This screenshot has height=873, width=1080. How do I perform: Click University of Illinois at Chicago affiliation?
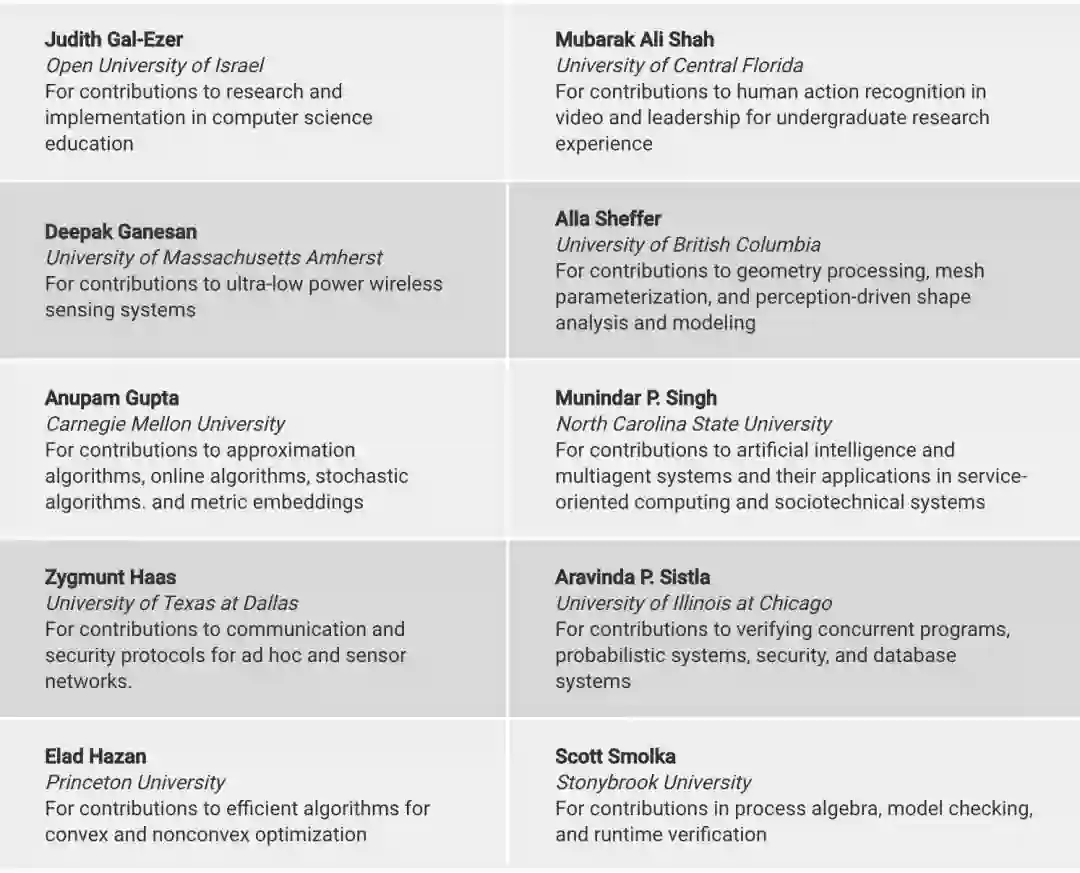coord(693,603)
